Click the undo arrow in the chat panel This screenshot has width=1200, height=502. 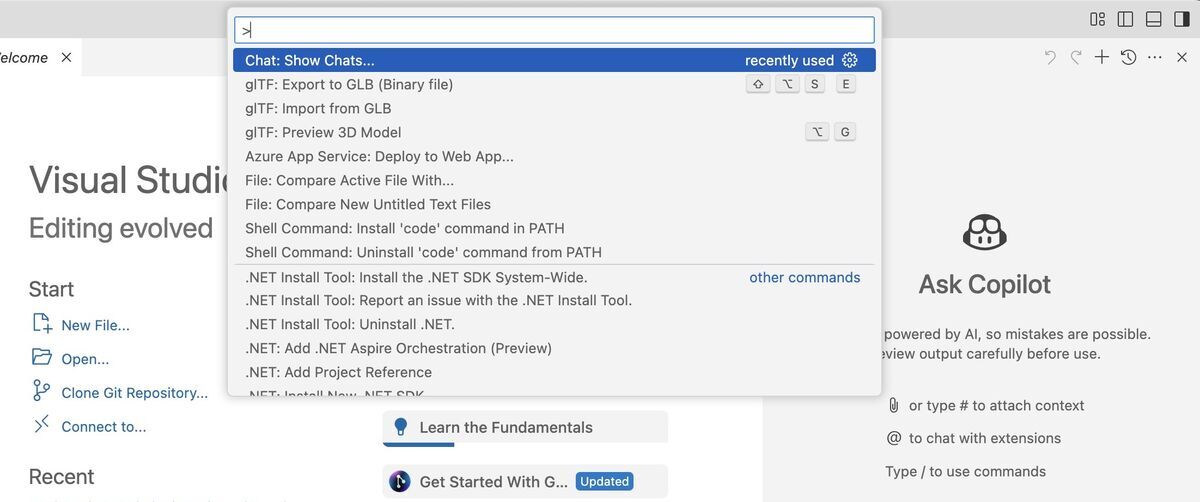tap(1049, 58)
